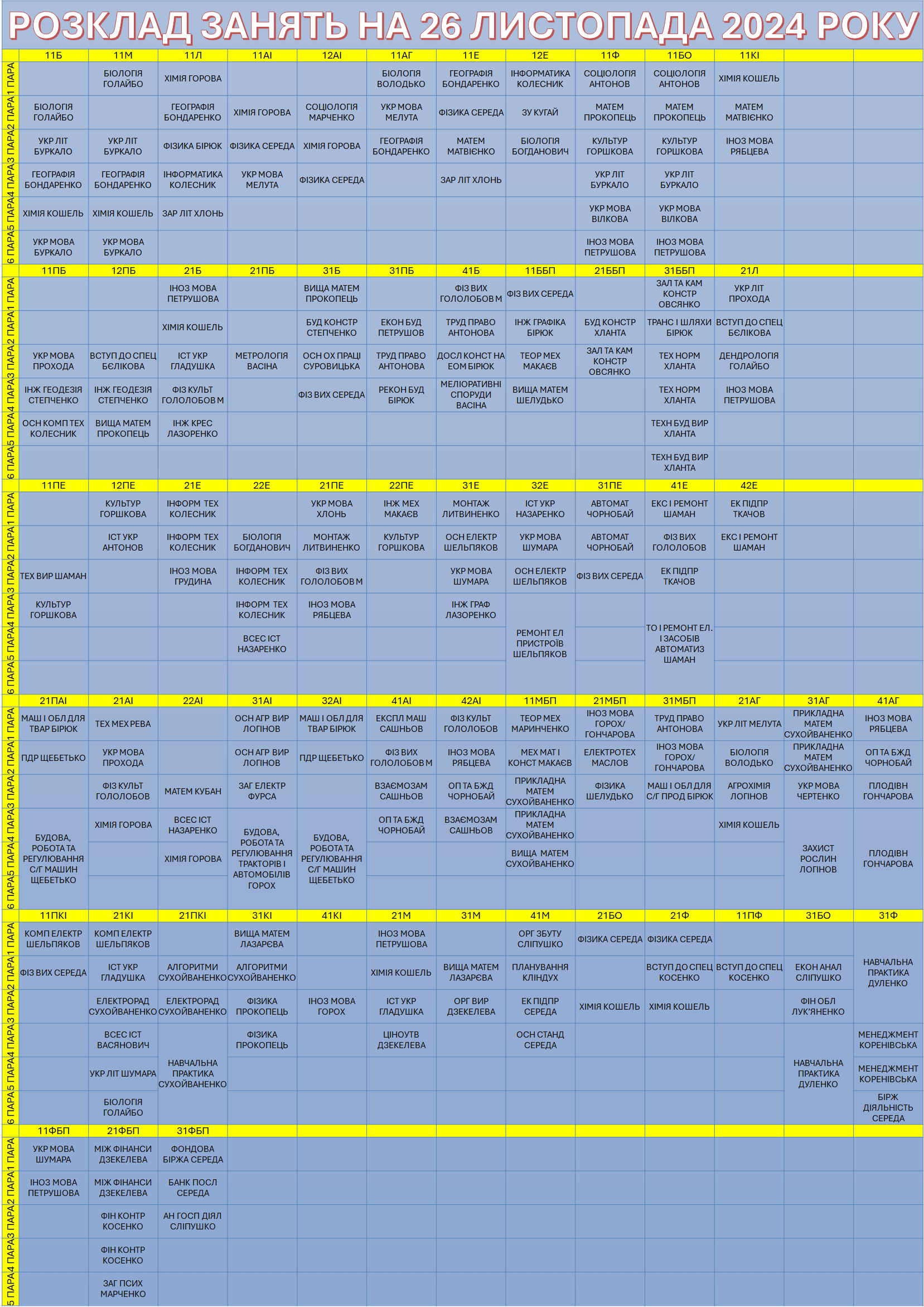Click 'ХІМІЯ КОШЕЛЬ' in the 11КІ column
The image size is (924, 1307).
pos(749,79)
